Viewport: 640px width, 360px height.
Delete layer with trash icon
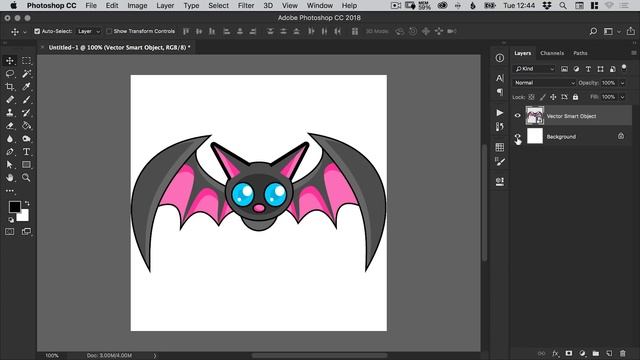point(622,353)
